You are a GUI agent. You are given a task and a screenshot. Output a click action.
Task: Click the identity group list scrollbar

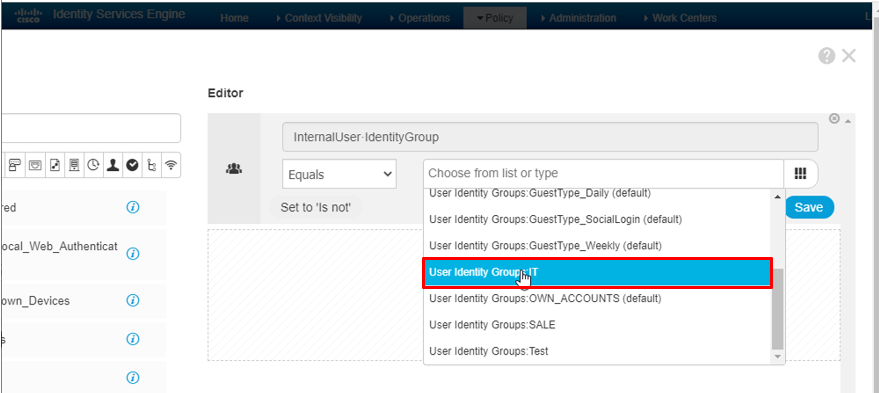(x=777, y=308)
